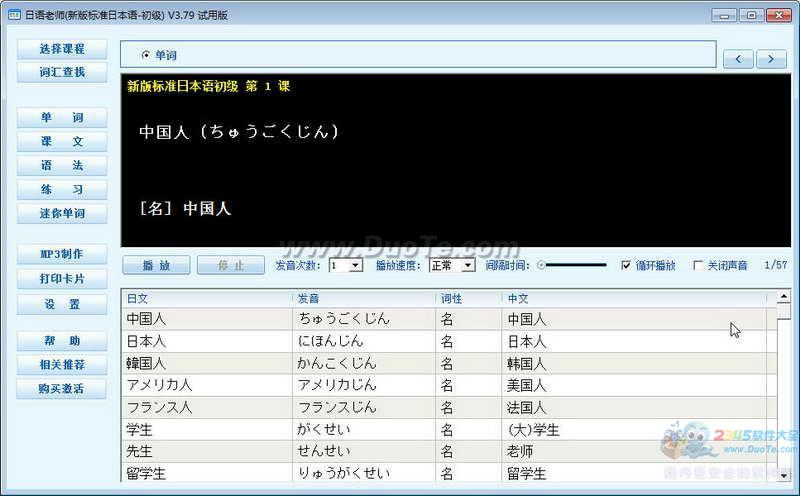
Task: Enable the 关闭声音 mute checkbox
Action: tap(698, 265)
